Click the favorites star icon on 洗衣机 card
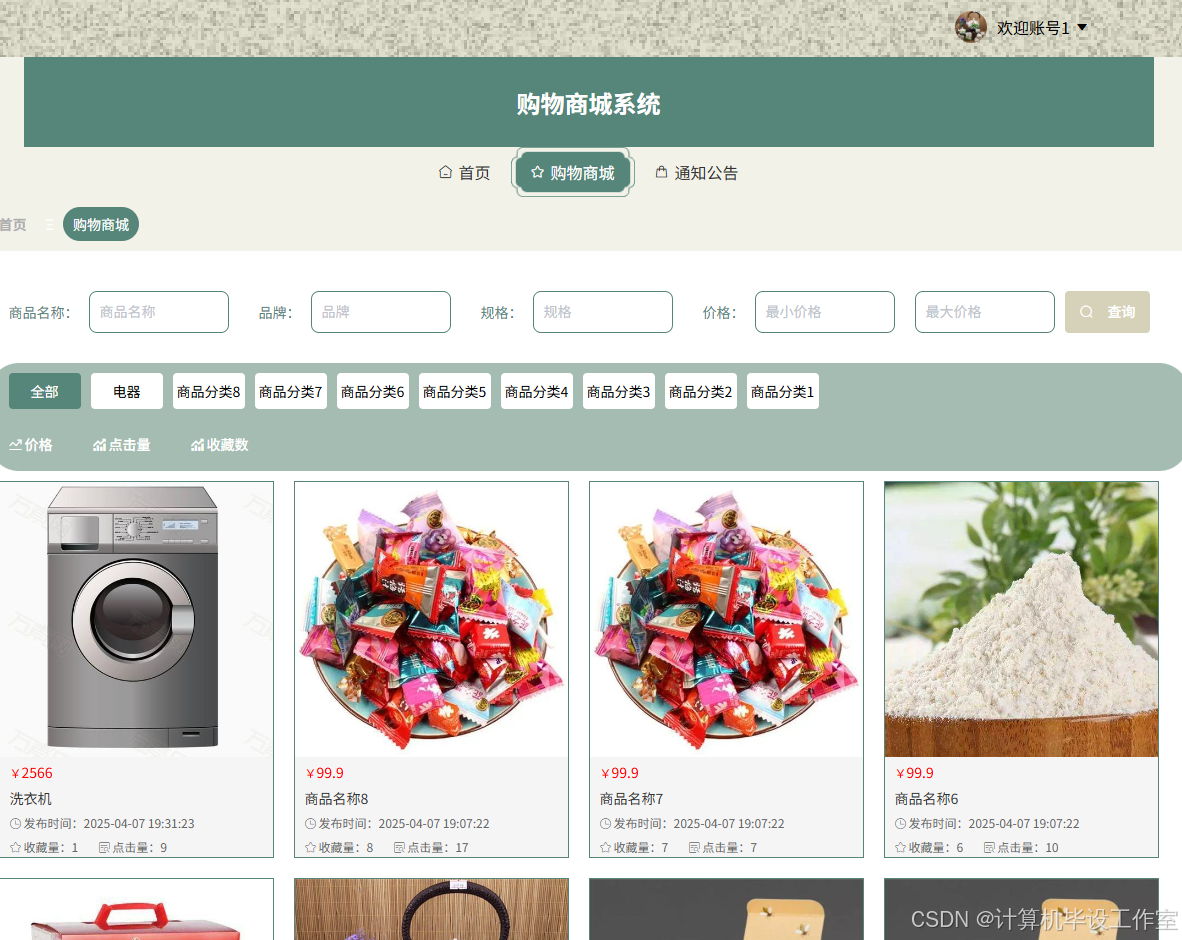 [x=16, y=847]
